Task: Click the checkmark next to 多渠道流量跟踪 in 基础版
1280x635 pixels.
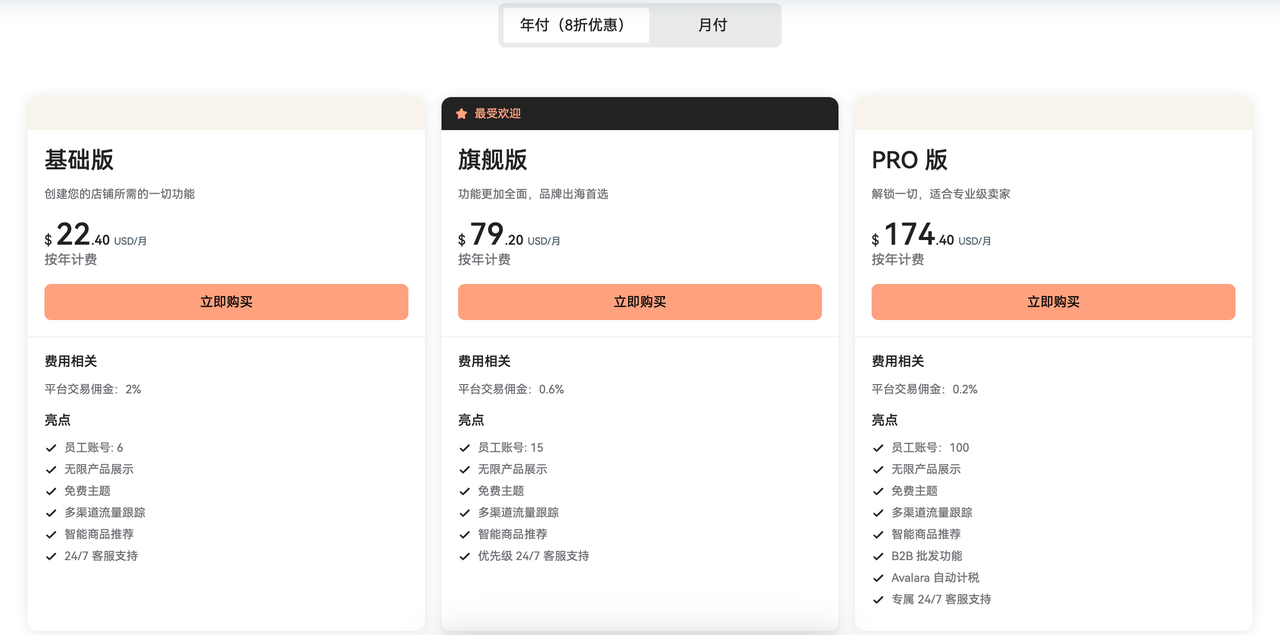Action: pyautogui.click(x=51, y=512)
